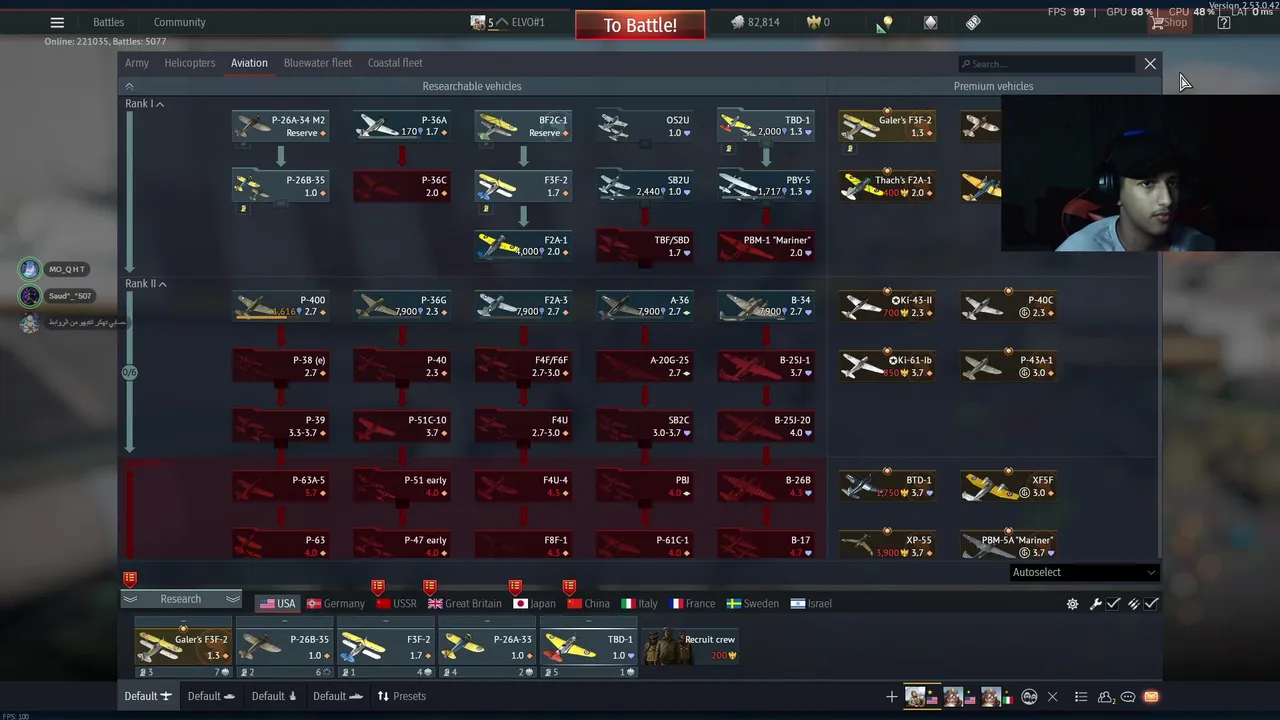
Task: Focus the vehicle Search field
Action: [x=1046, y=64]
